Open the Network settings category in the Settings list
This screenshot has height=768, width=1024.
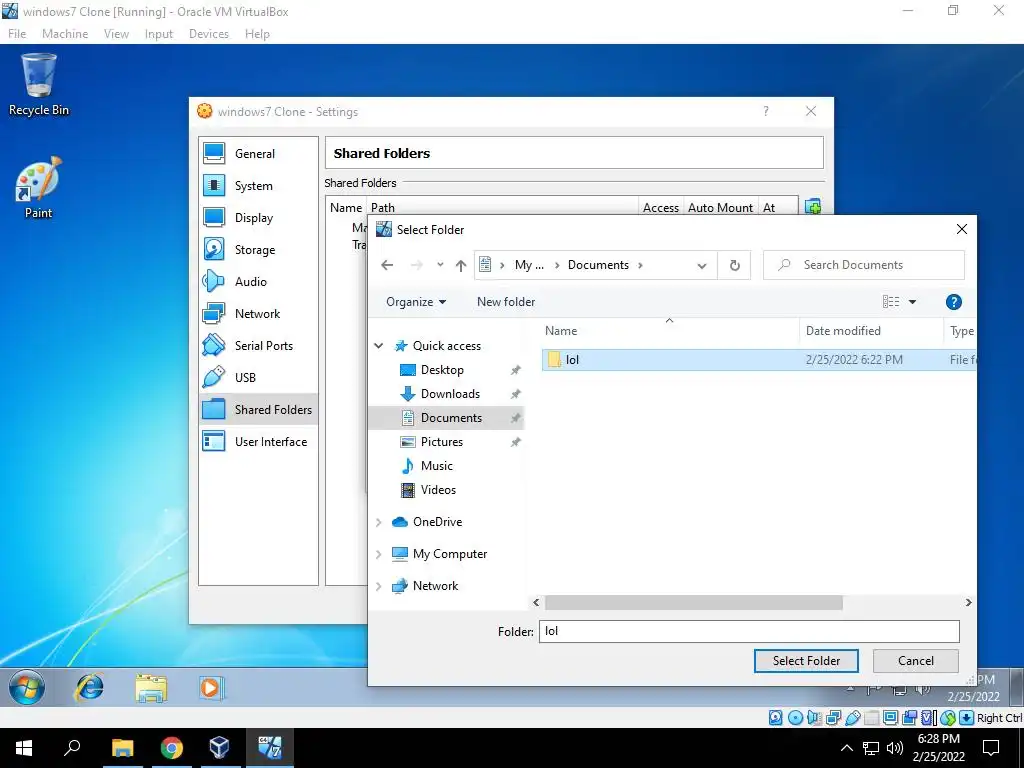pyautogui.click(x=258, y=313)
